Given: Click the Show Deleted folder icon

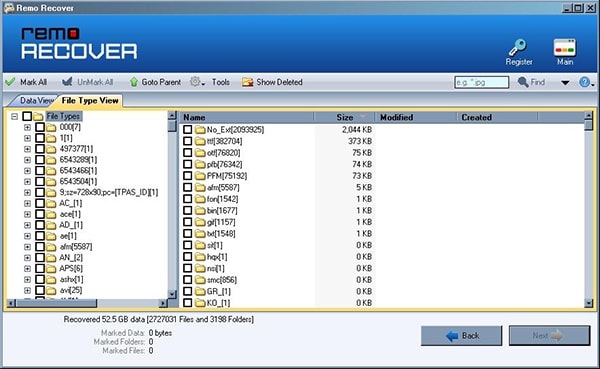Looking at the screenshot, I should 248,82.
